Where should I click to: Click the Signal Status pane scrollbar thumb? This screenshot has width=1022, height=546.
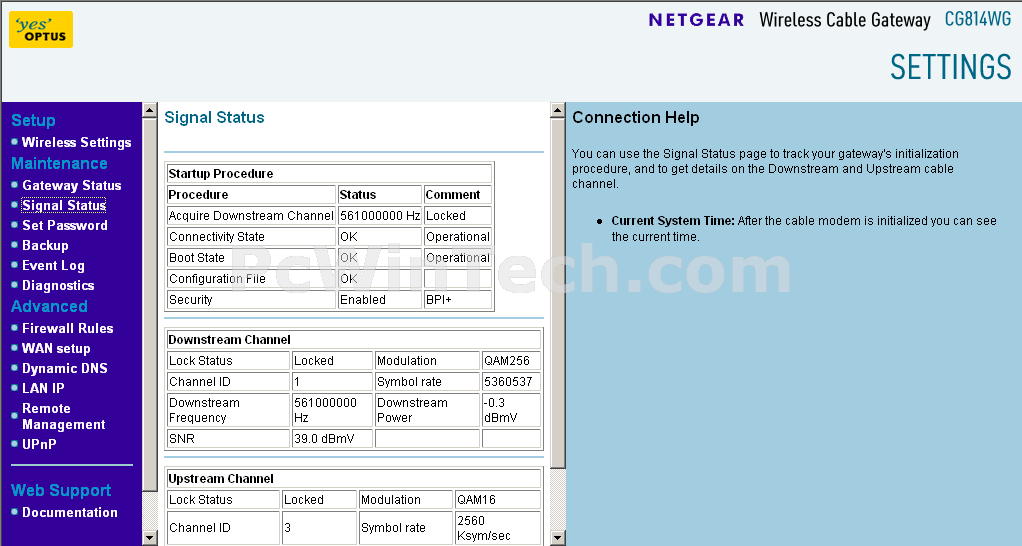coord(557,293)
